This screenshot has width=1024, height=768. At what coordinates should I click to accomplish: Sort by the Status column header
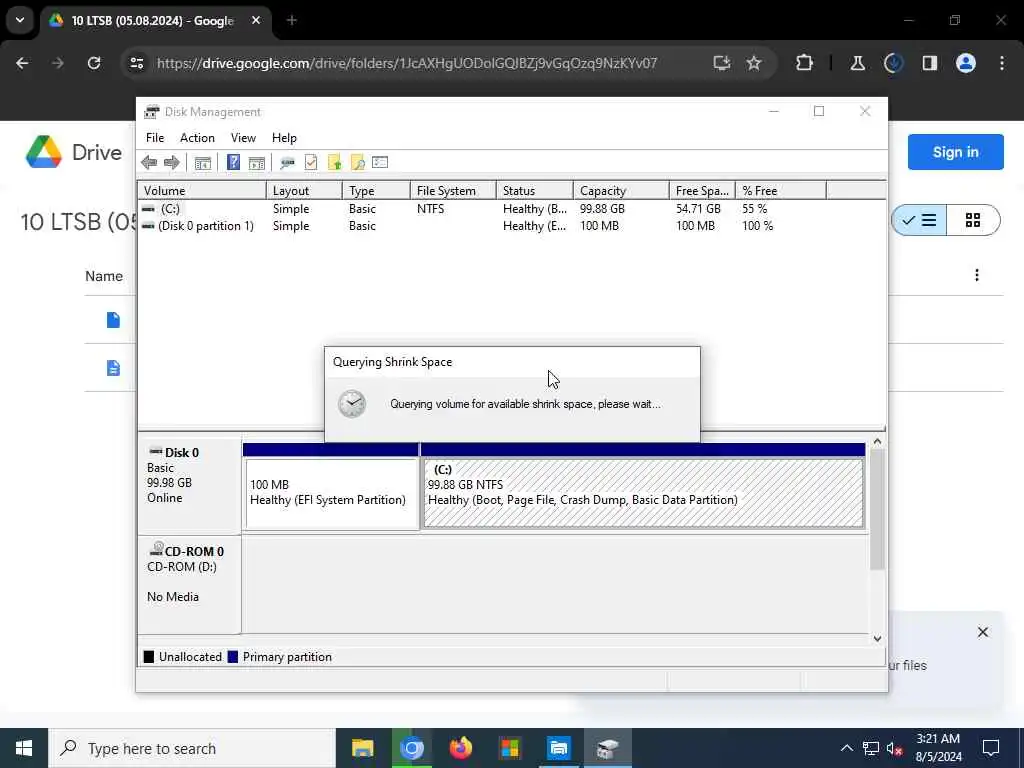[x=535, y=191]
